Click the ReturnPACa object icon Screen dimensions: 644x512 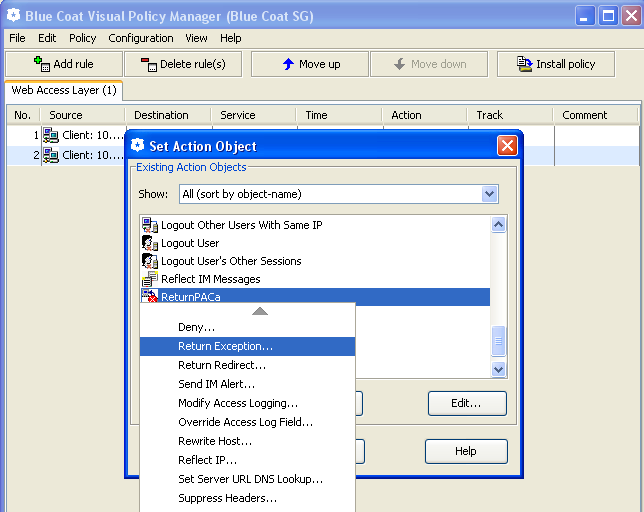coord(150,296)
